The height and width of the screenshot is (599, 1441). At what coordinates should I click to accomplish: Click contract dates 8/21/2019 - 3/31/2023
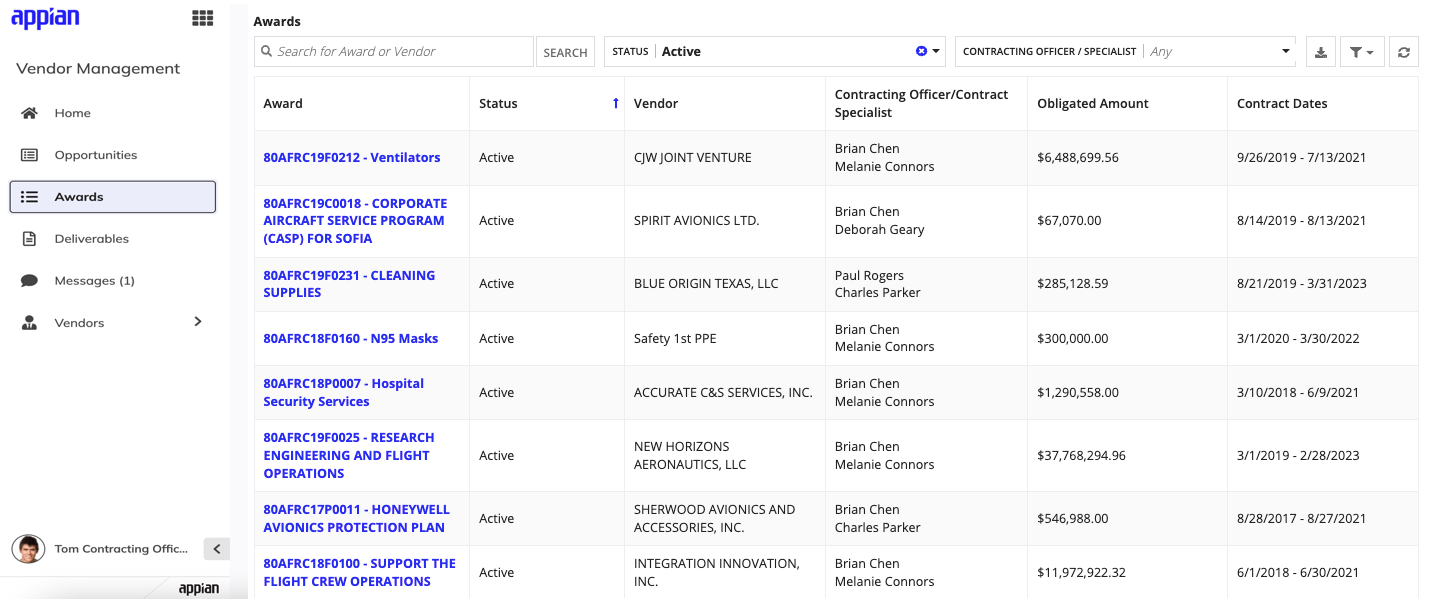tap(1302, 284)
